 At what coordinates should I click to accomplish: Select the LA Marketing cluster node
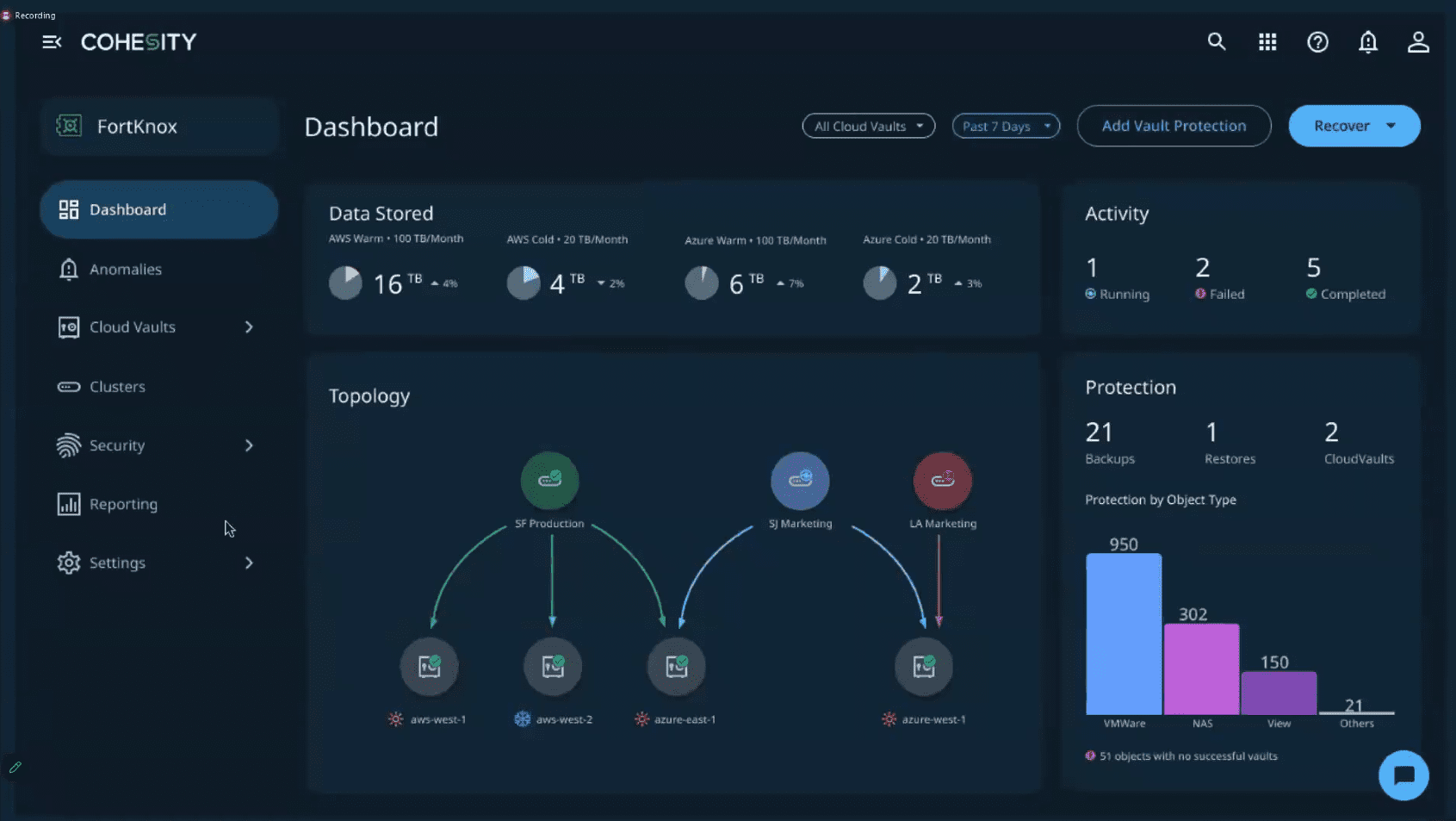click(942, 480)
